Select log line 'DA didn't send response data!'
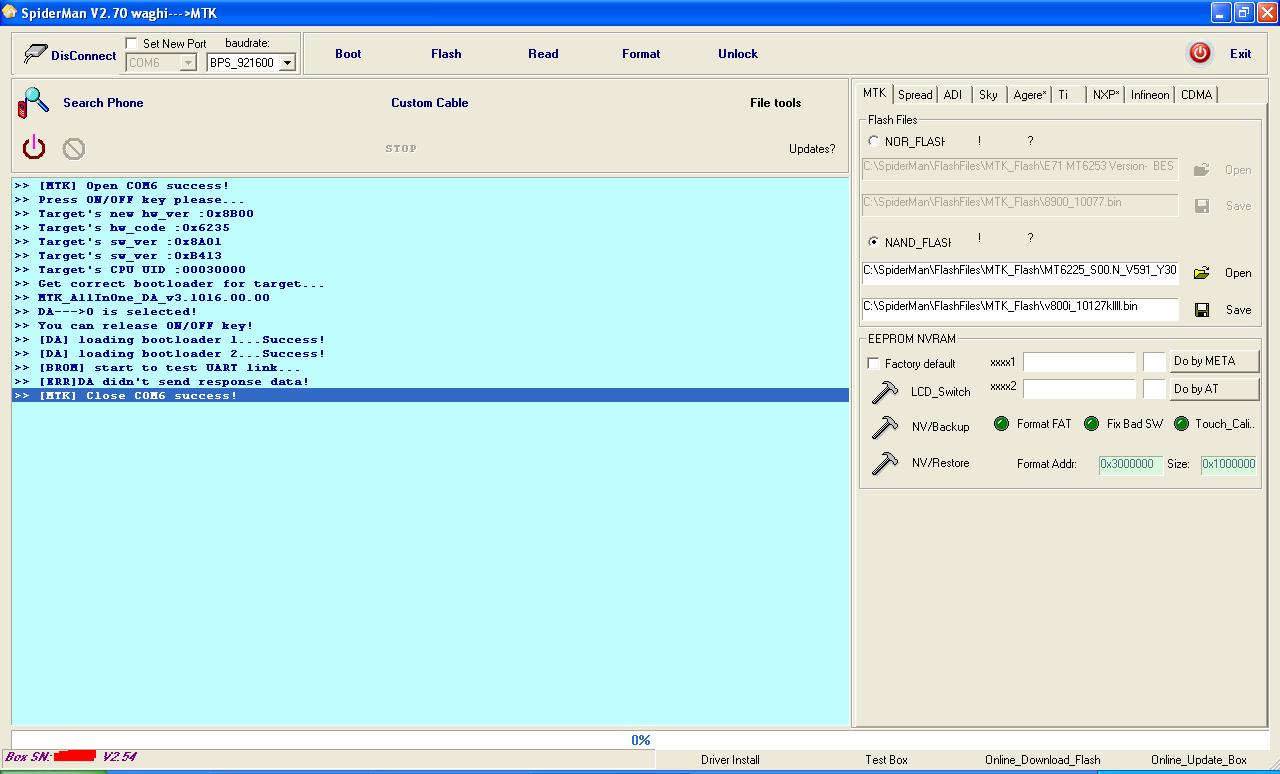This screenshot has height=774, width=1280. click(x=430, y=382)
